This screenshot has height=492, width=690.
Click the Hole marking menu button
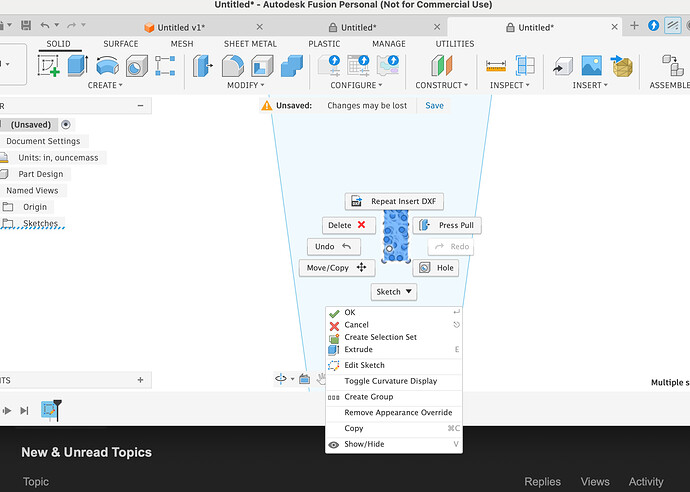[x=436, y=268]
